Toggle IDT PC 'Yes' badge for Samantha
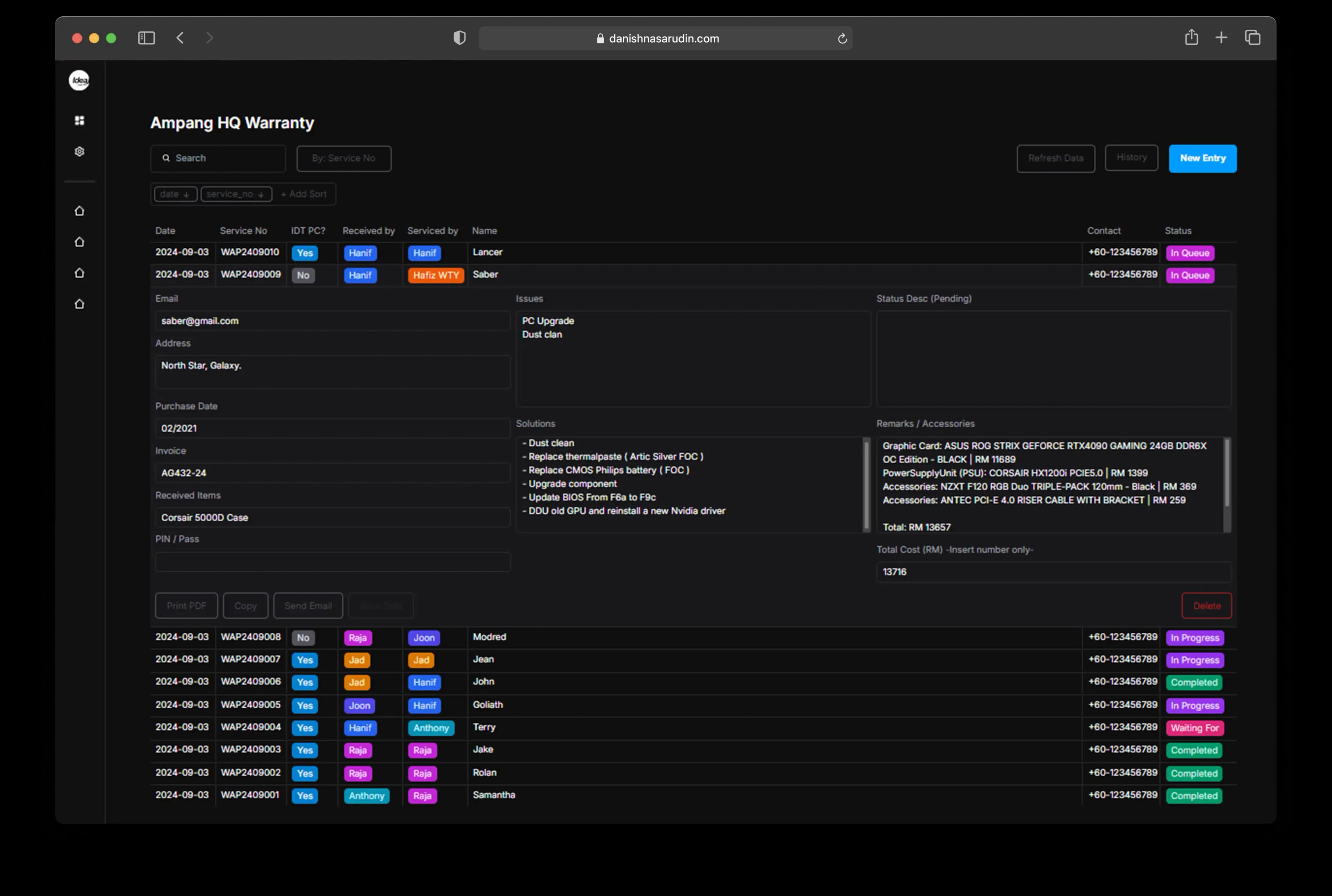Viewport: 1332px width, 896px height. click(305, 796)
